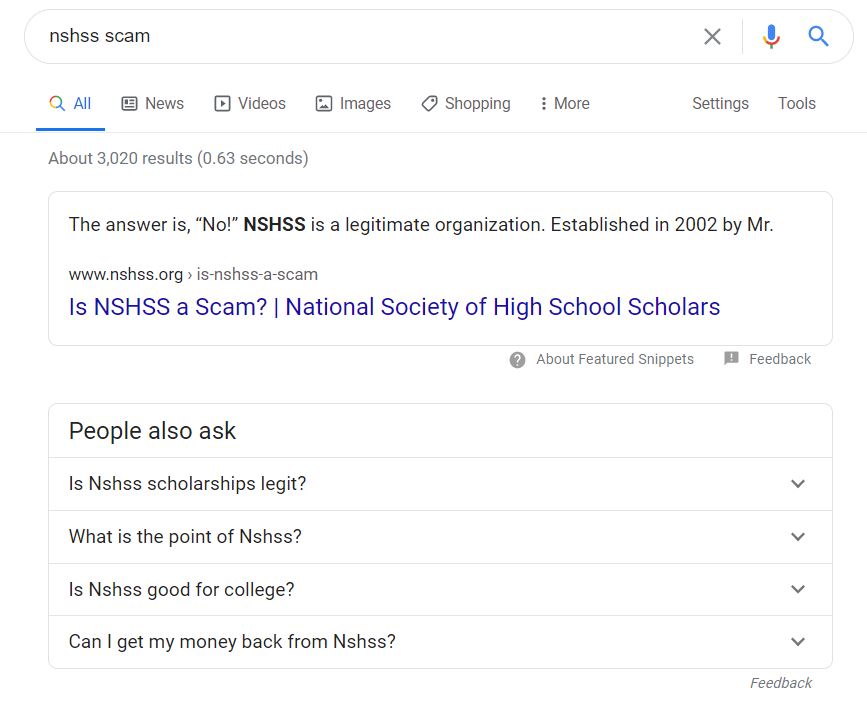Open Settings in the search toolbar

720,103
